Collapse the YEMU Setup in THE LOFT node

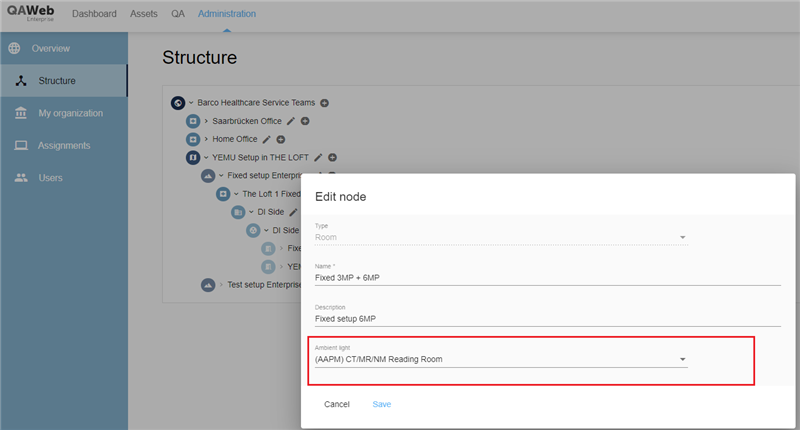point(206,157)
